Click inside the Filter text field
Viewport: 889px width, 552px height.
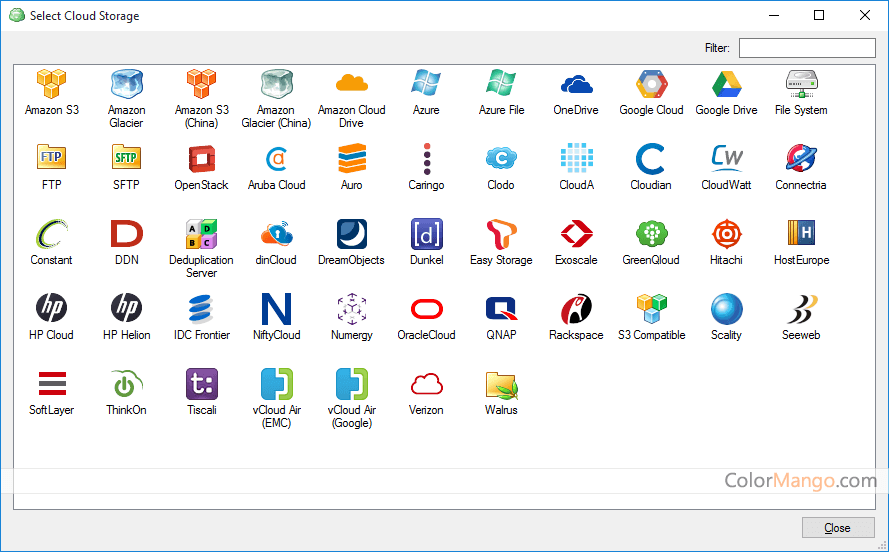pyautogui.click(x=806, y=48)
